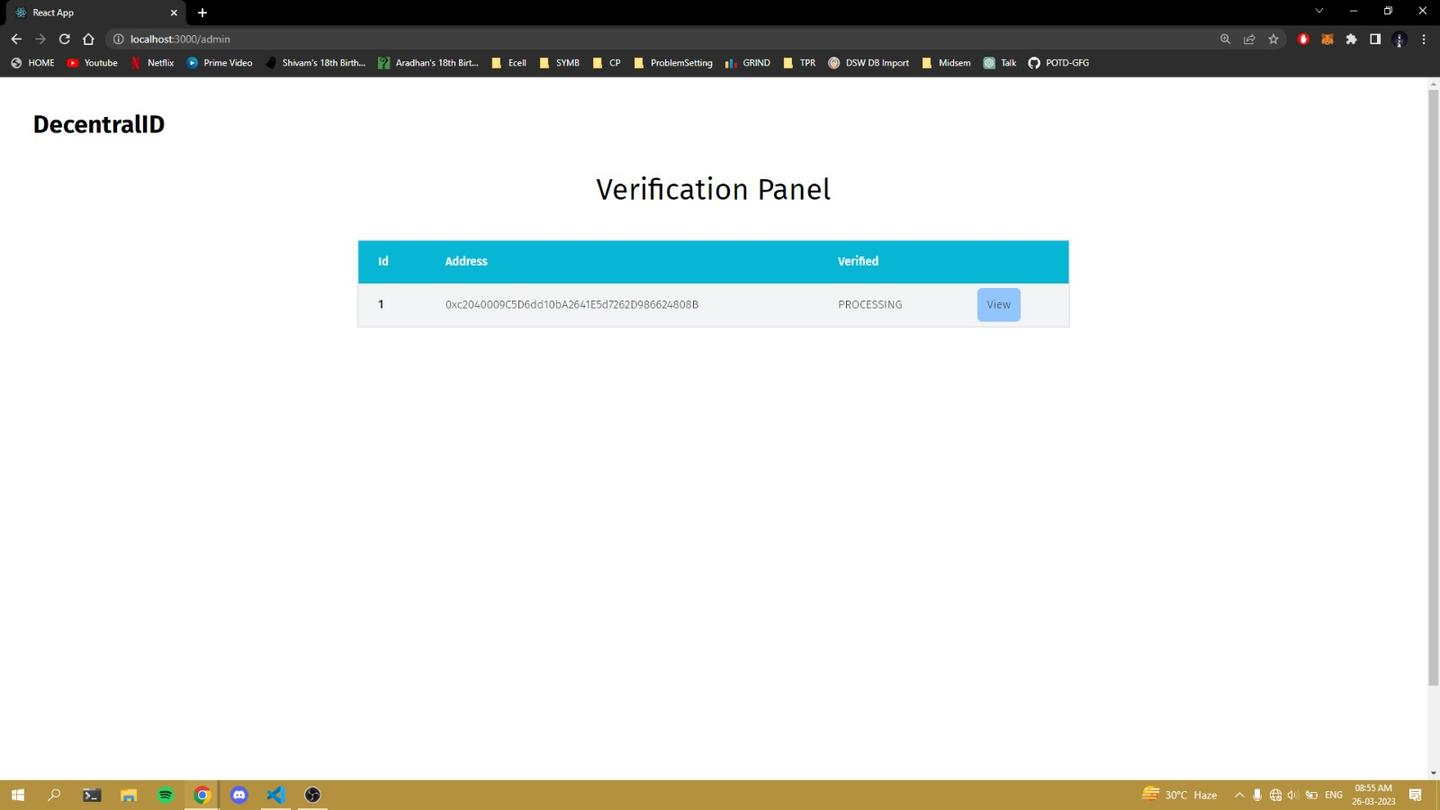Viewport: 1440px width, 810px height.
Task: Go back using the browser back arrow
Action: tap(16, 39)
